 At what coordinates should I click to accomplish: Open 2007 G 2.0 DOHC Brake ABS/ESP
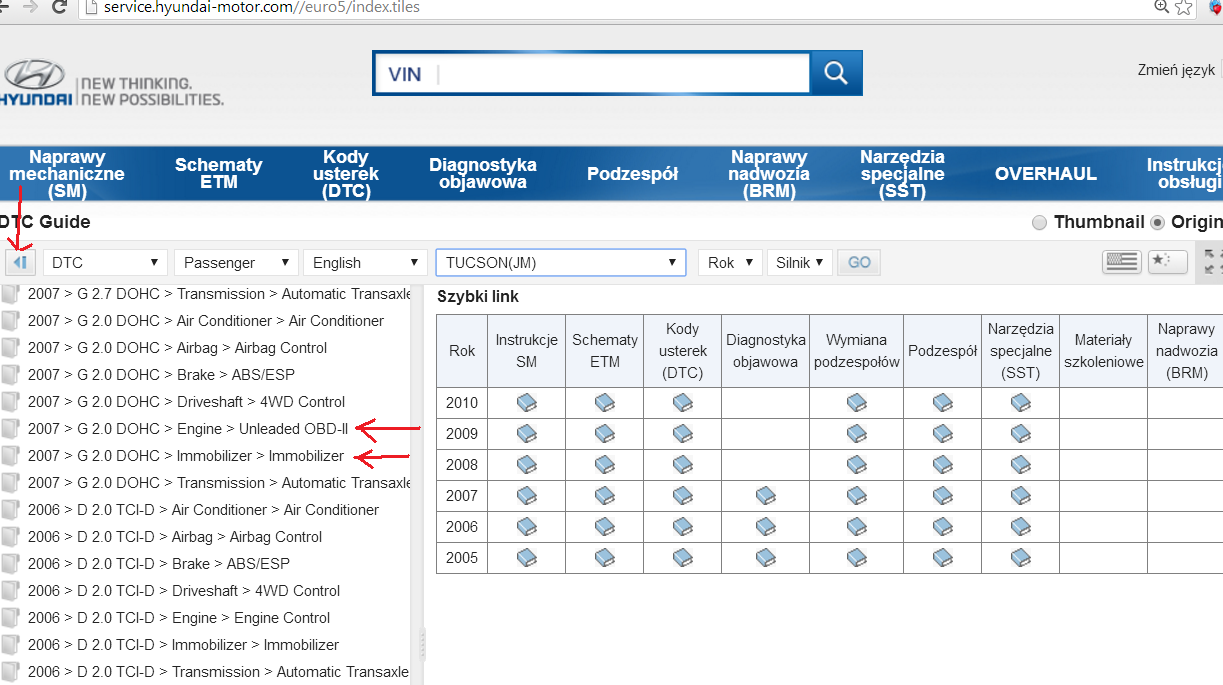[x=161, y=374]
